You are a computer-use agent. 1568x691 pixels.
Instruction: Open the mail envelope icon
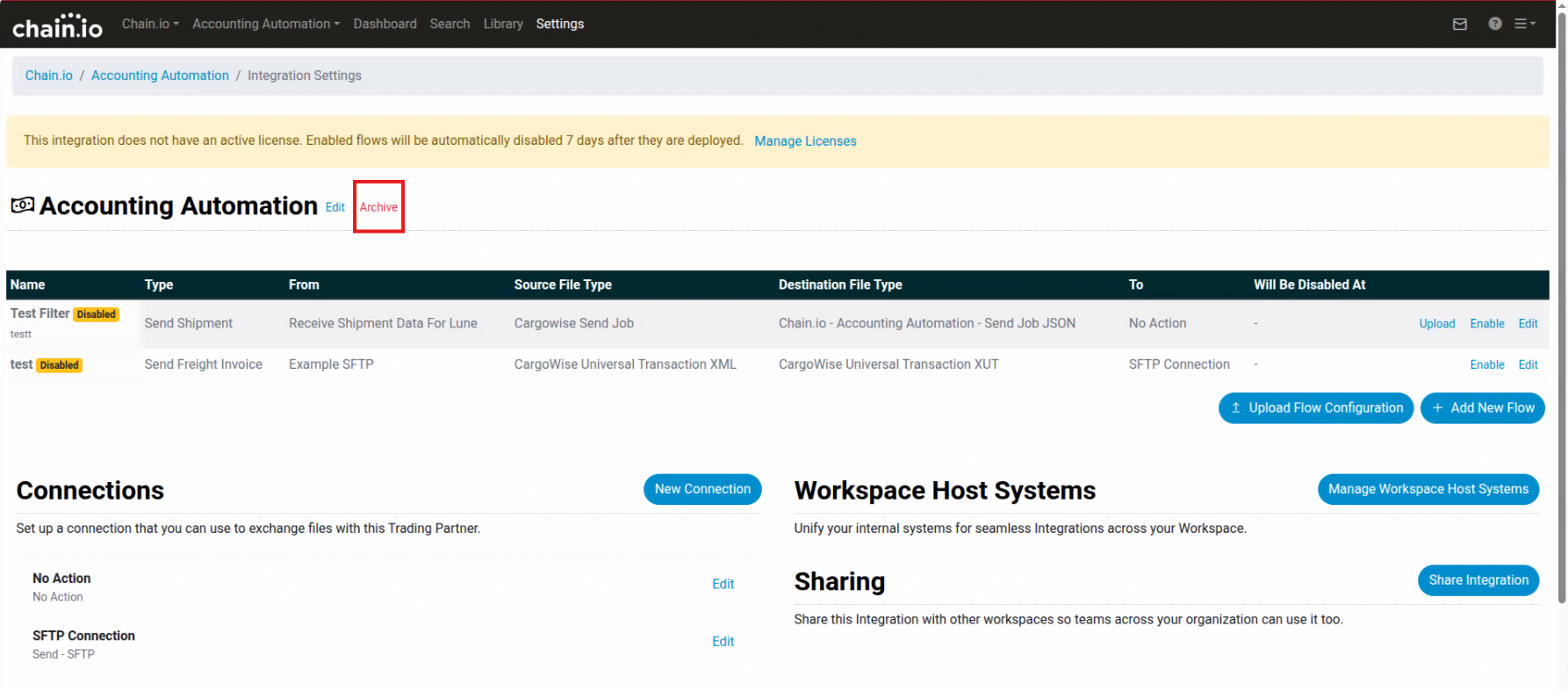pos(1460,25)
